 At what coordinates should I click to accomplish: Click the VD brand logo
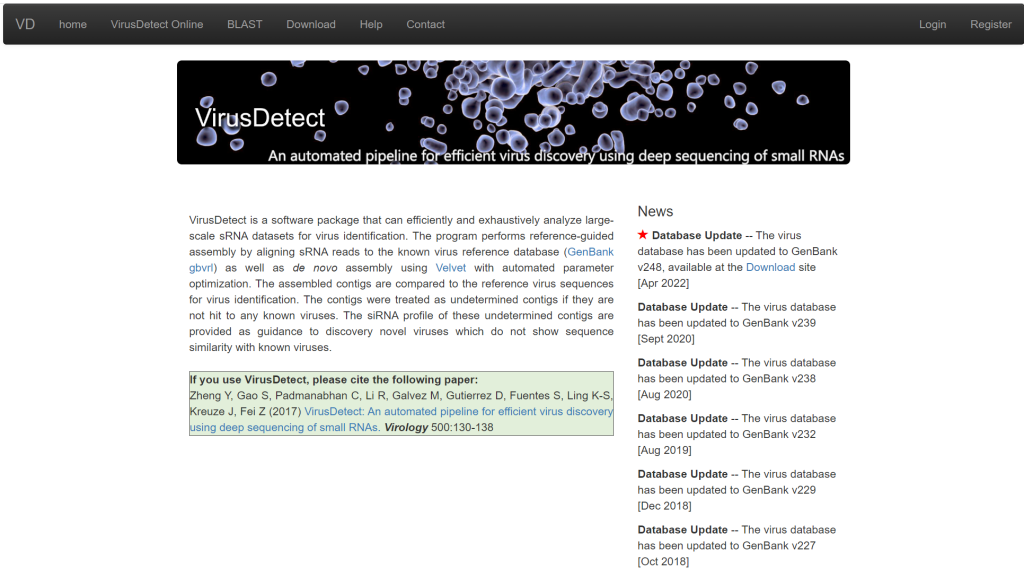tap(25, 24)
